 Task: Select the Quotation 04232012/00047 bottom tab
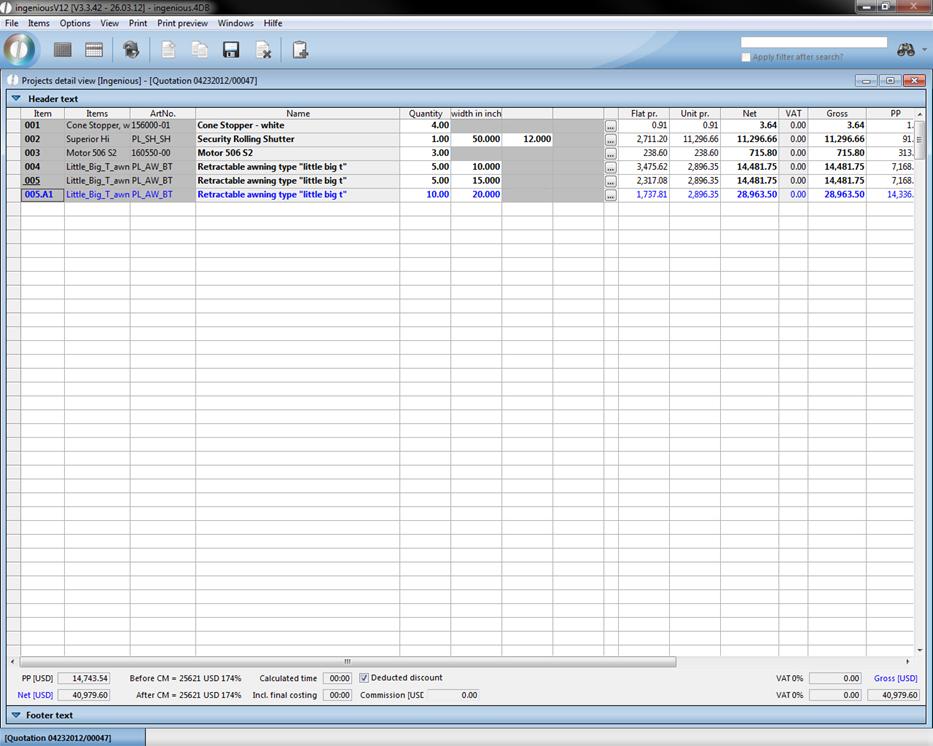60,738
